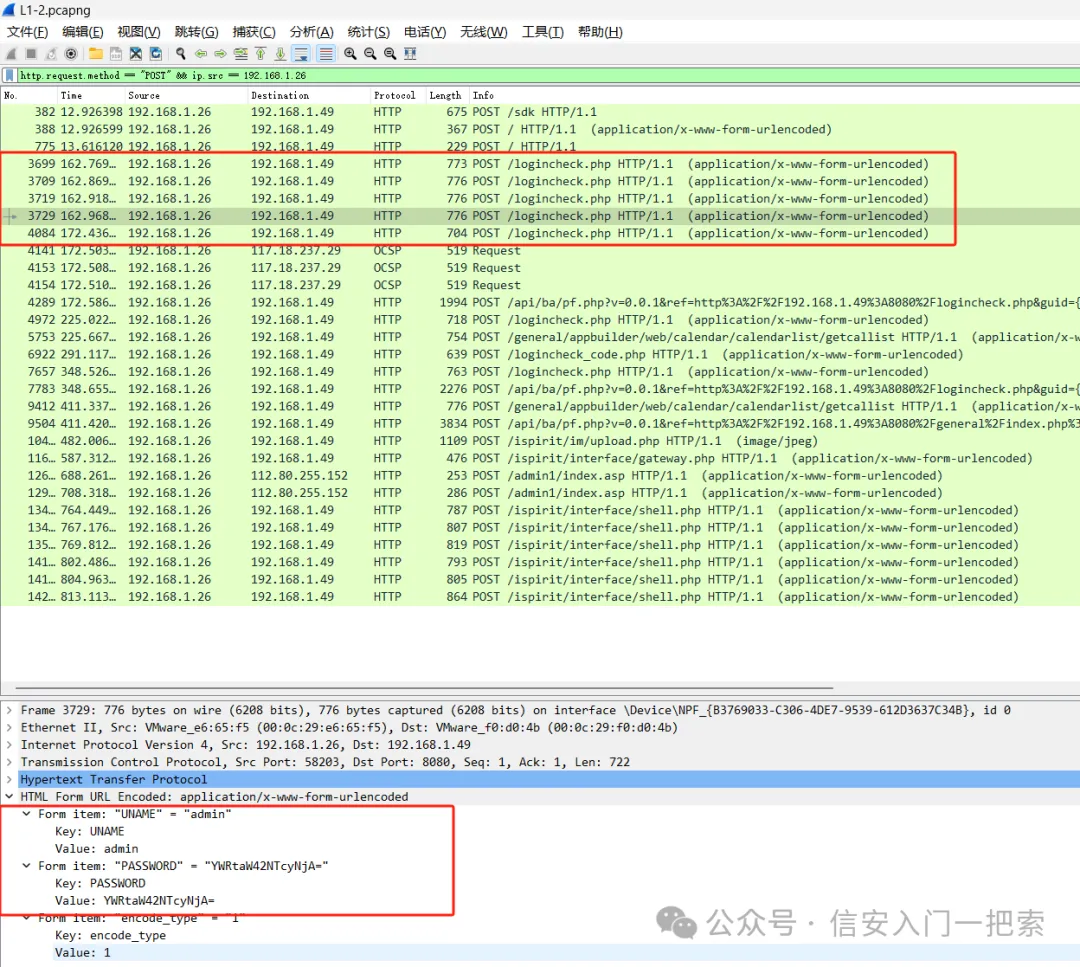Reload the capture file icon

coord(156,54)
